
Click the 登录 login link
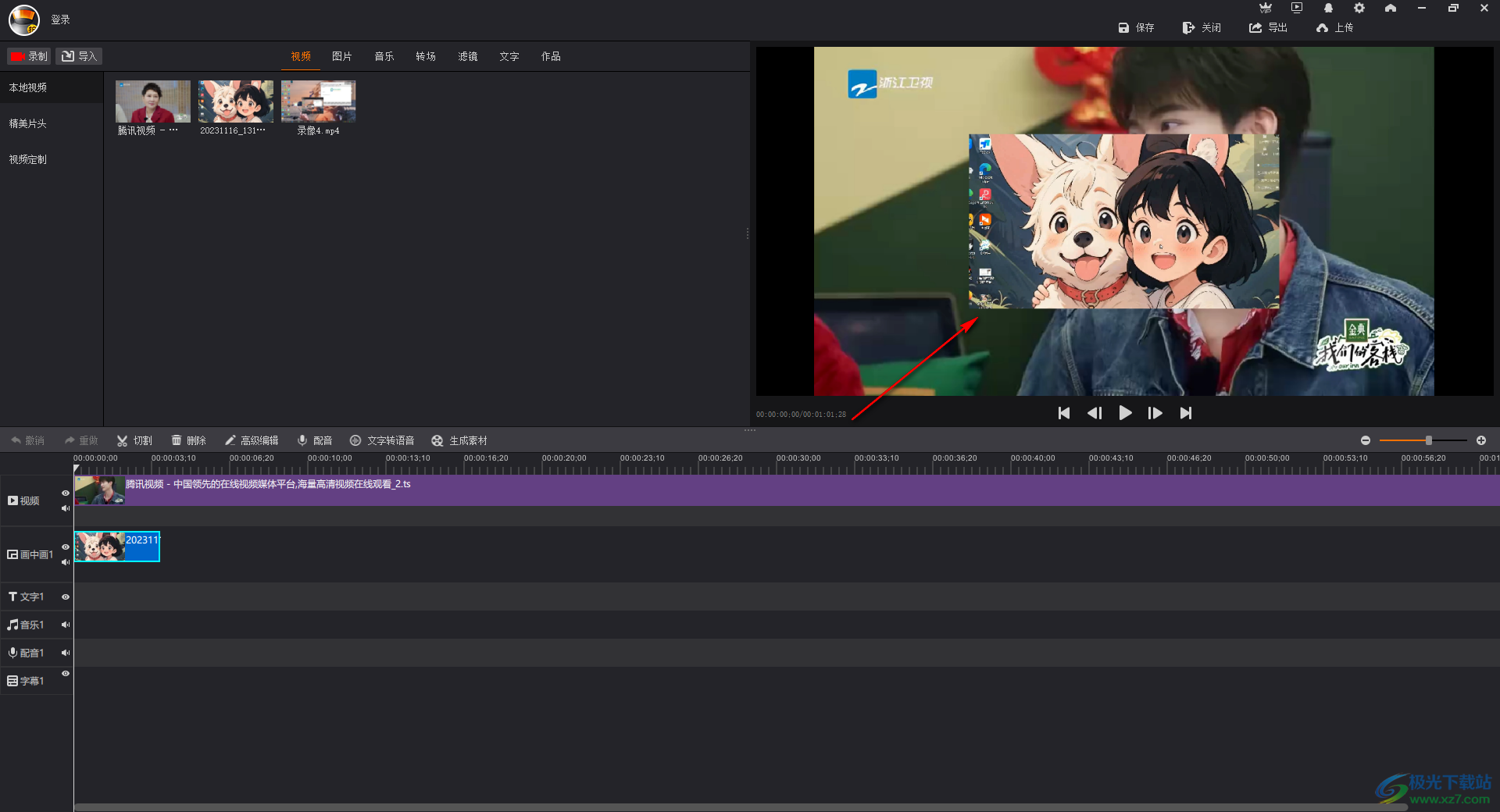tap(60, 20)
